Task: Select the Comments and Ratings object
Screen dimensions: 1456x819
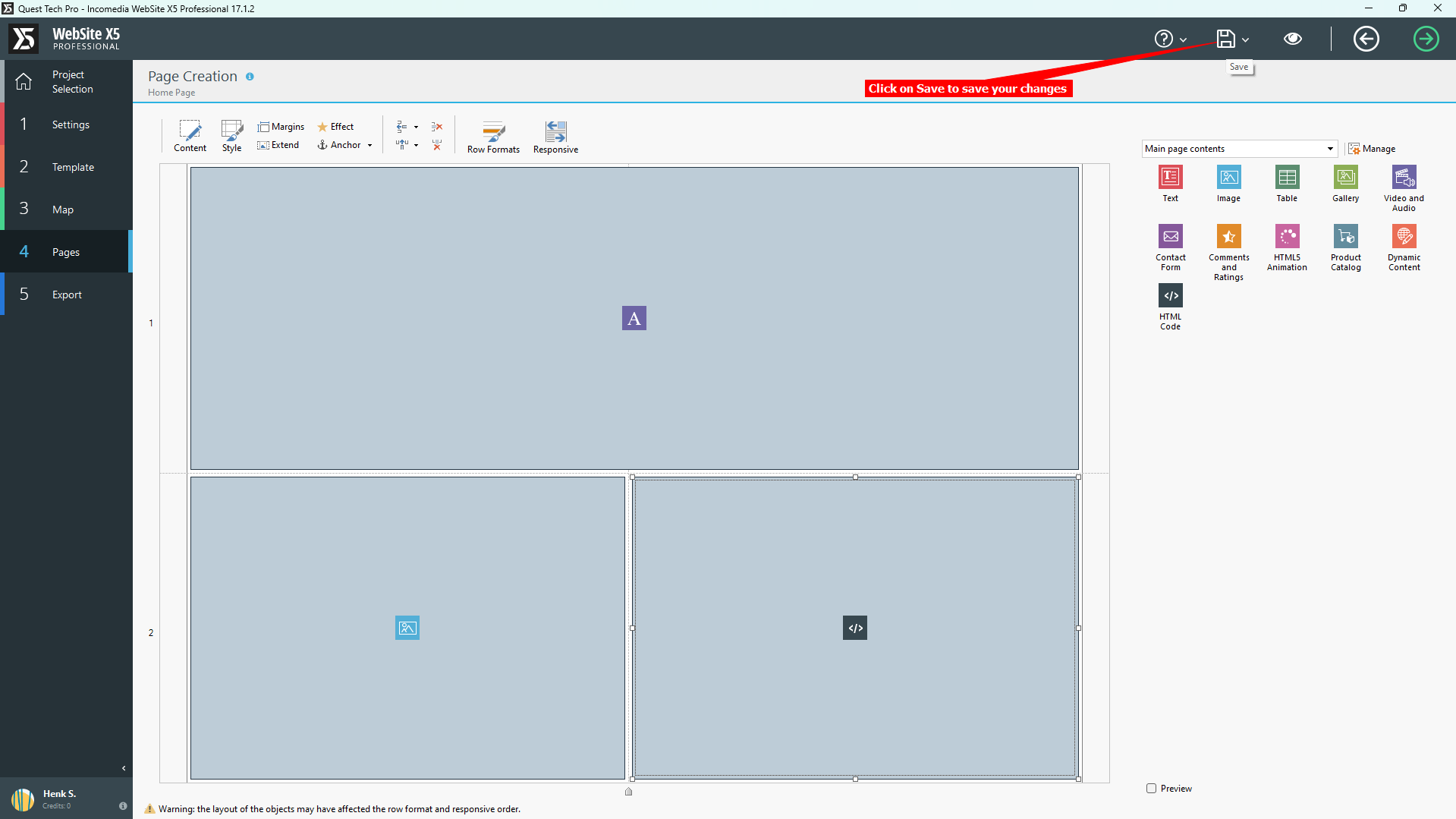Action: click(x=1228, y=253)
